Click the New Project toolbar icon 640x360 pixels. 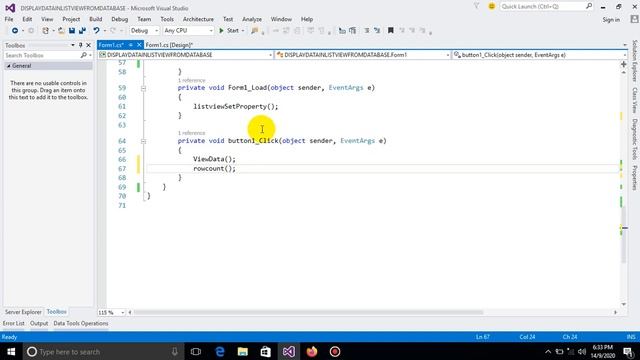tap(45, 31)
